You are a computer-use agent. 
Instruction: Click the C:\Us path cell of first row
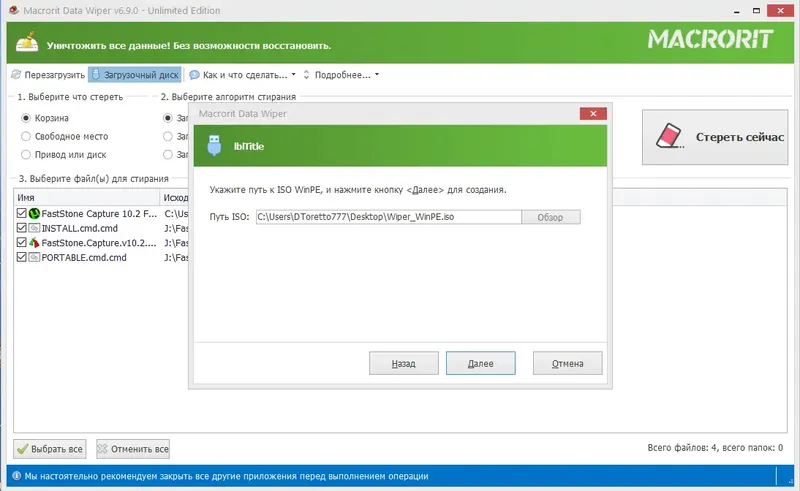click(x=176, y=214)
